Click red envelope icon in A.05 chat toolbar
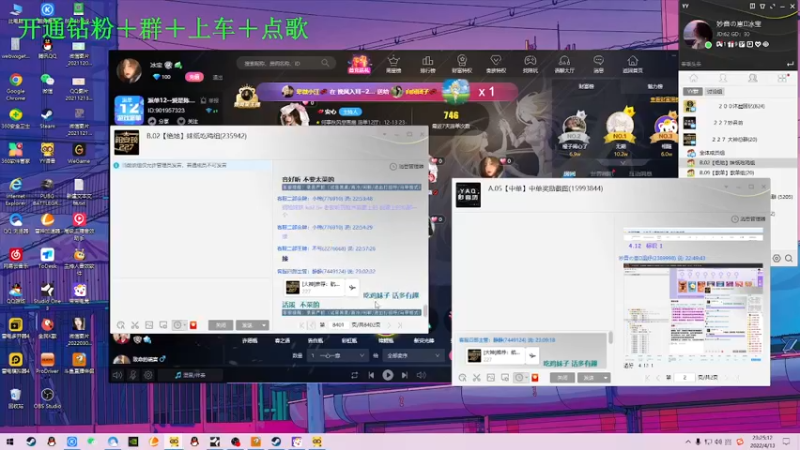Image resolution: width=800 pixels, height=450 pixels. click(535, 378)
